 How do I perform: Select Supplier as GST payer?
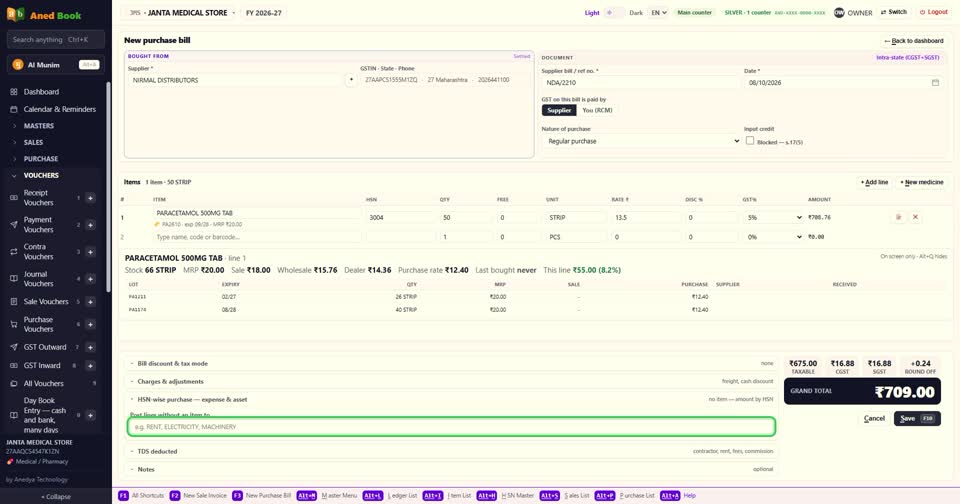pos(558,110)
